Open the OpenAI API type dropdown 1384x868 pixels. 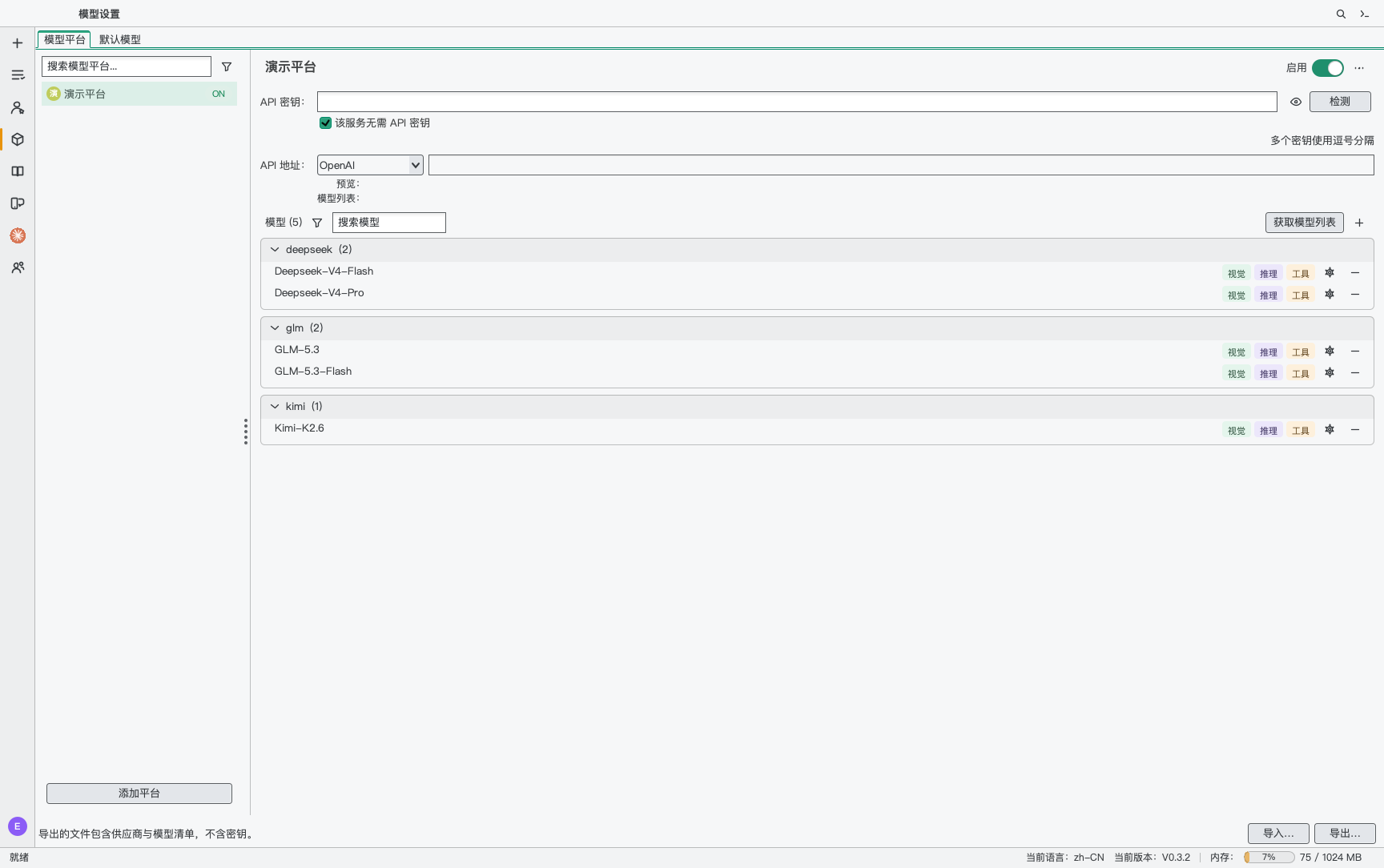coord(370,165)
